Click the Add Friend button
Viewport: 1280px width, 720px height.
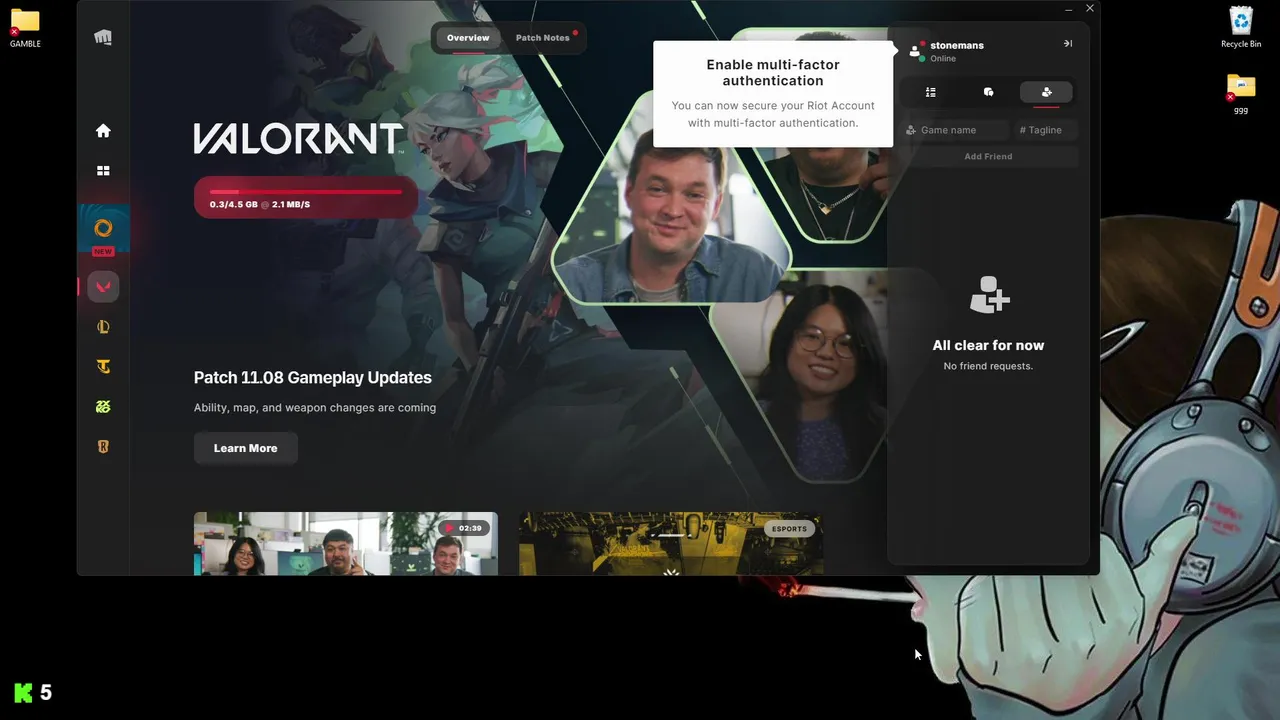click(x=988, y=156)
